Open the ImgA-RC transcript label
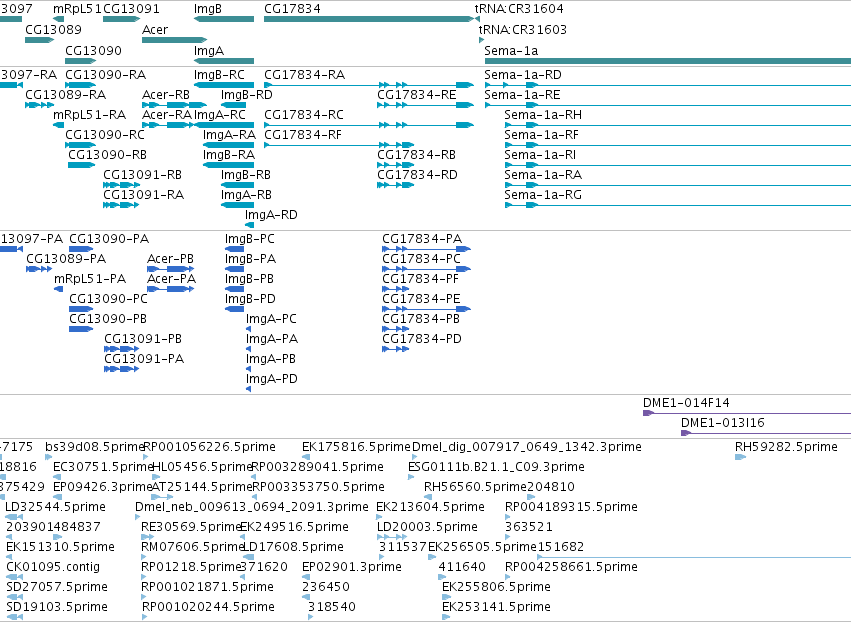The width and height of the screenshot is (851, 622). pos(220,115)
